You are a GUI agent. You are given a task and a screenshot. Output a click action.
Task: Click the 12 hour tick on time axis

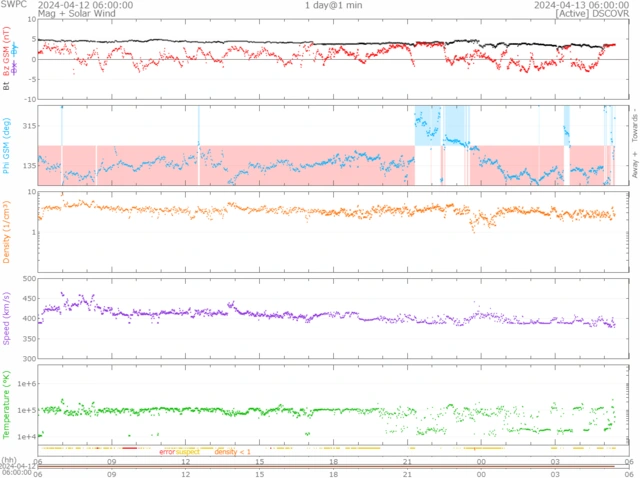(186, 462)
